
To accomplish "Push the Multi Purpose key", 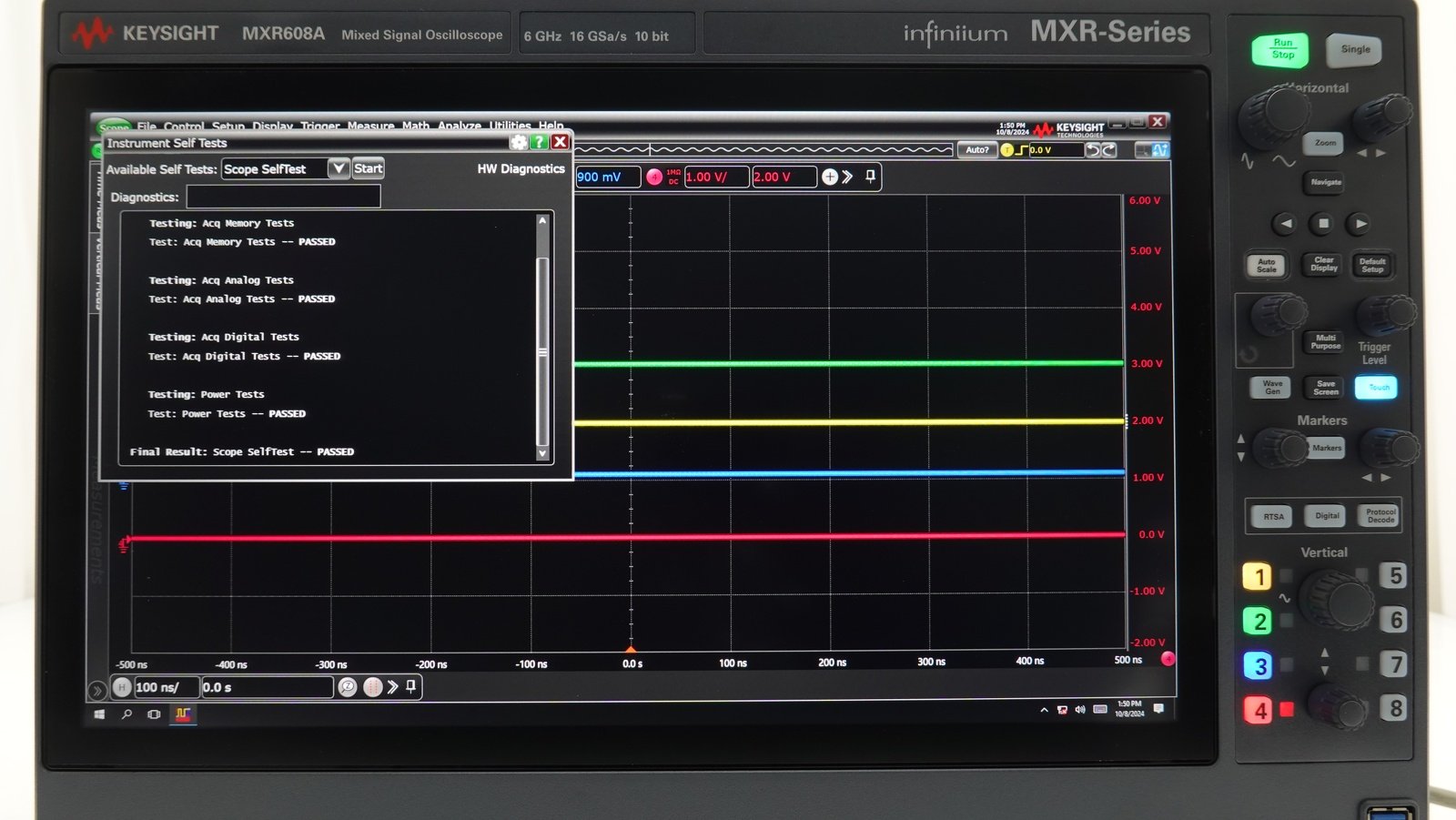I will pos(1326,341).
